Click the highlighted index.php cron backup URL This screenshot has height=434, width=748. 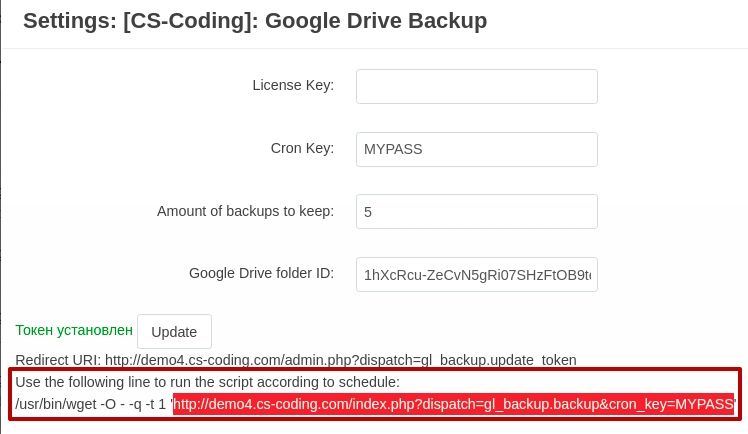point(453,404)
